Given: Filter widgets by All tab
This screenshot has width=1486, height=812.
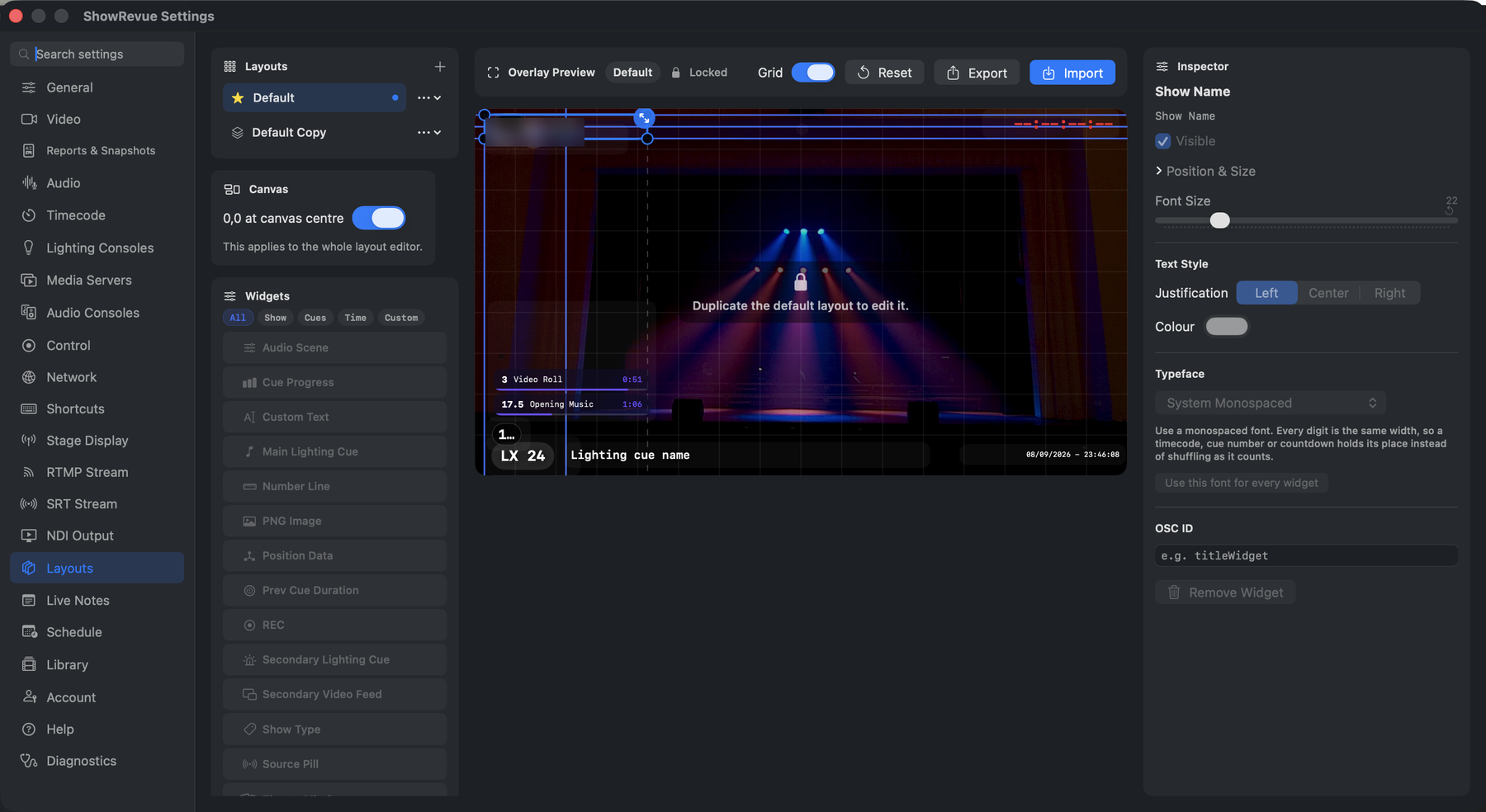Looking at the screenshot, I should [238, 318].
